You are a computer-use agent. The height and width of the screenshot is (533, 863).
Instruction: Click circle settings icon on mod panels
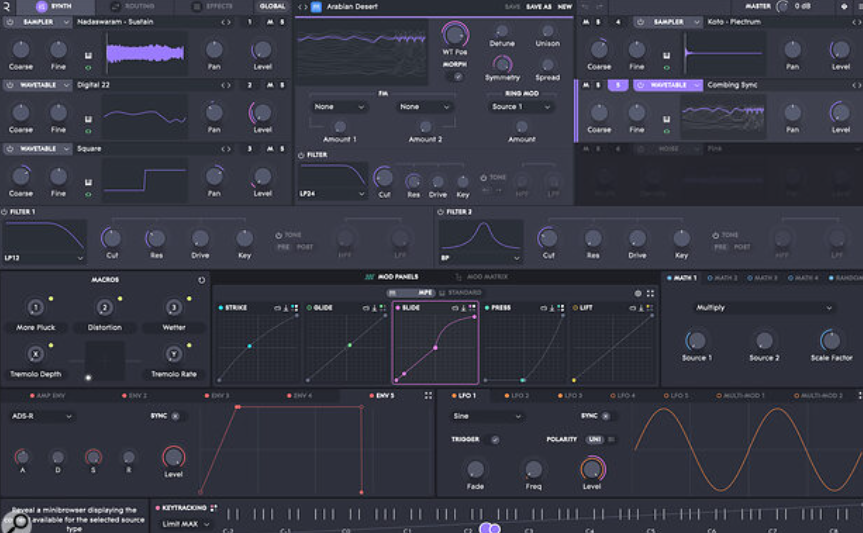click(x=638, y=293)
